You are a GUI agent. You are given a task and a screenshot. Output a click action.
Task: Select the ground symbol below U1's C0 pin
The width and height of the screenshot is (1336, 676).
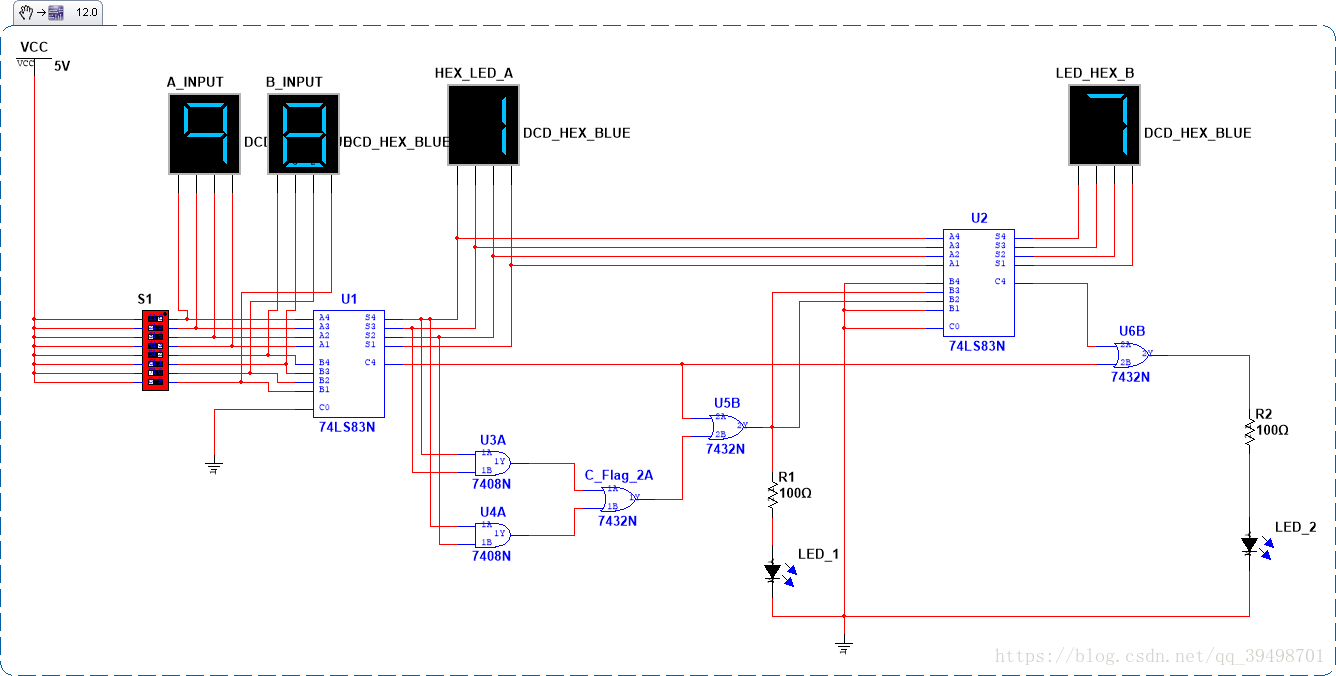[x=213, y=465]
